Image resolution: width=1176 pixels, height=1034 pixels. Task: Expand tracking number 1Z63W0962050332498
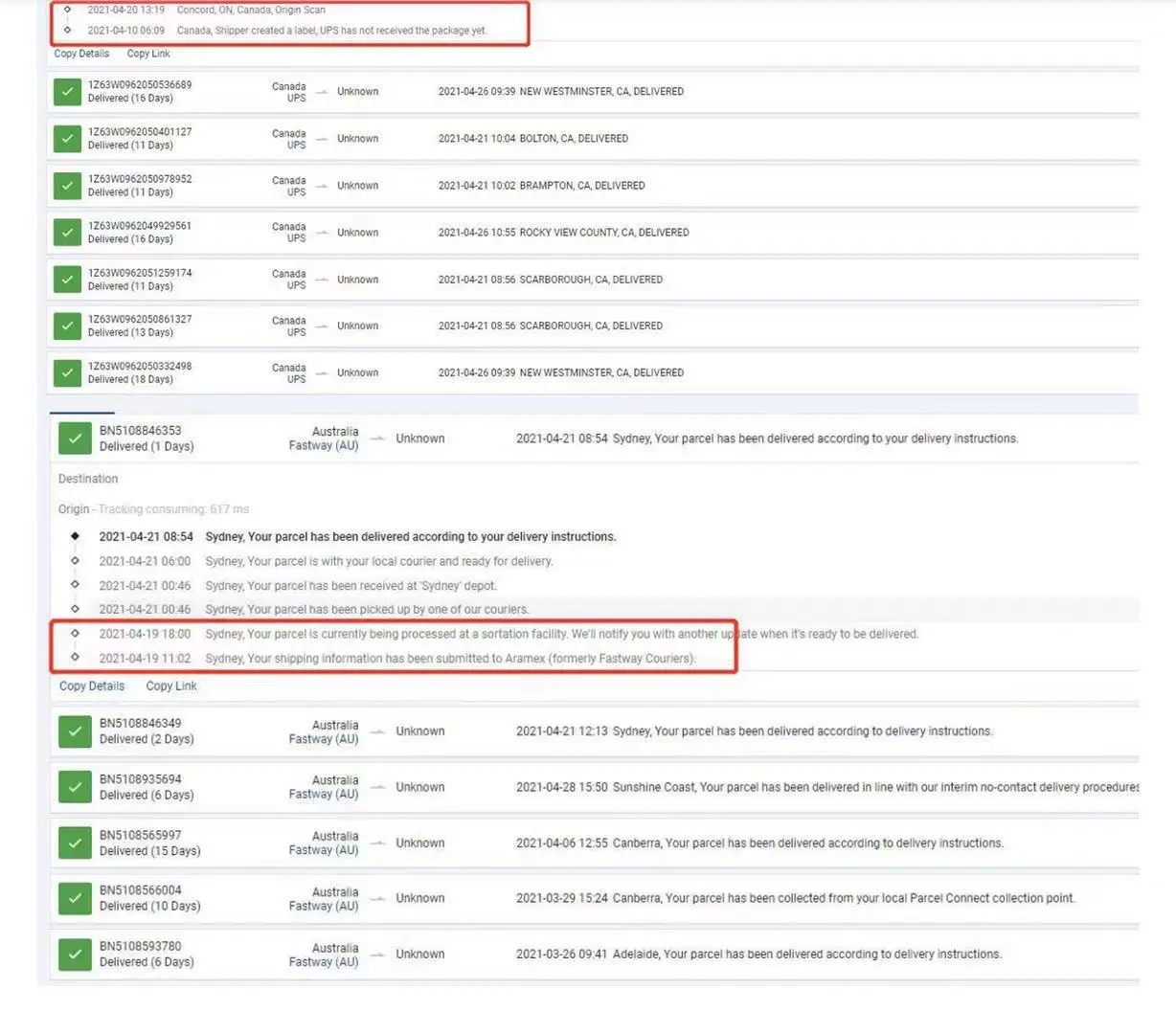(x=140, y=366)
